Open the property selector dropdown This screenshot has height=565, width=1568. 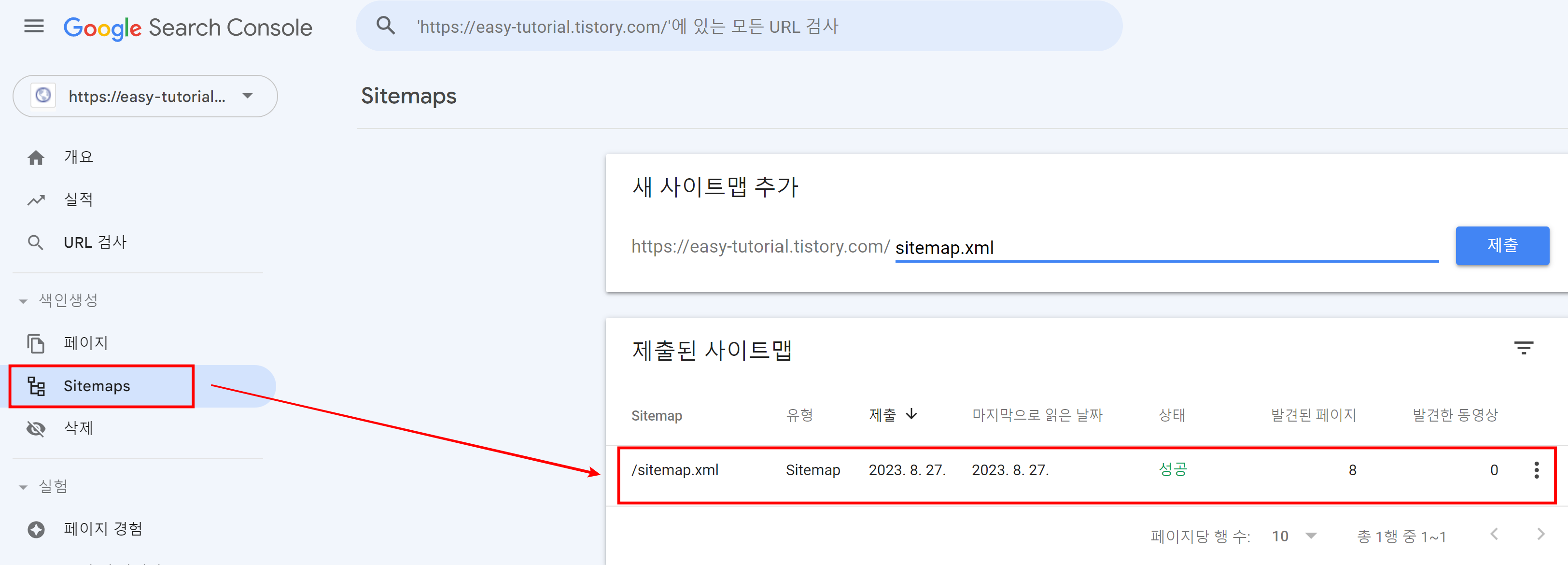(145, 96)
